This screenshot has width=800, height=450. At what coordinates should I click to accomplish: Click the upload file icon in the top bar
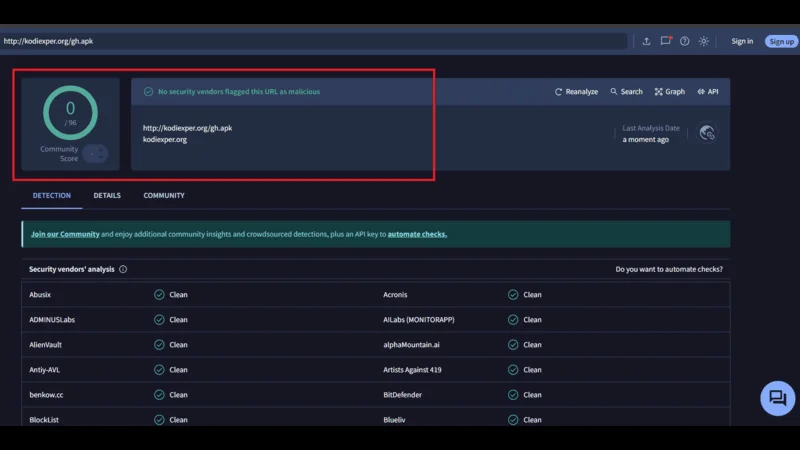(646, 41)
